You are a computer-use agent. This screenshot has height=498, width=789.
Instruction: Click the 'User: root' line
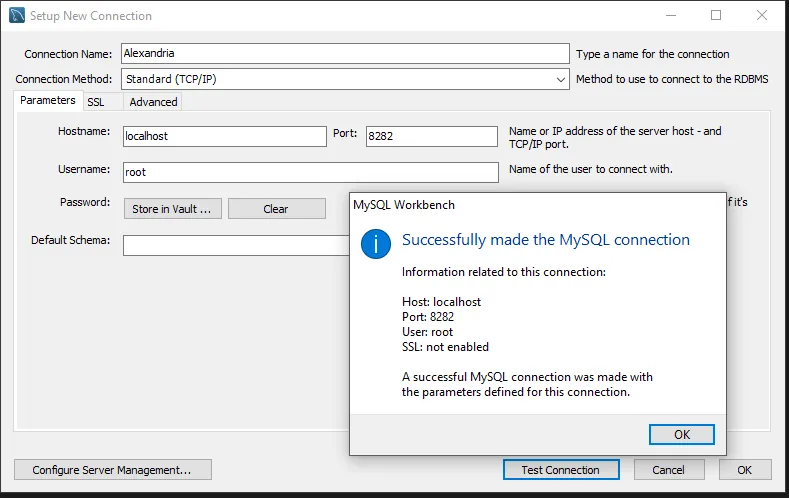tap(427, 332)
